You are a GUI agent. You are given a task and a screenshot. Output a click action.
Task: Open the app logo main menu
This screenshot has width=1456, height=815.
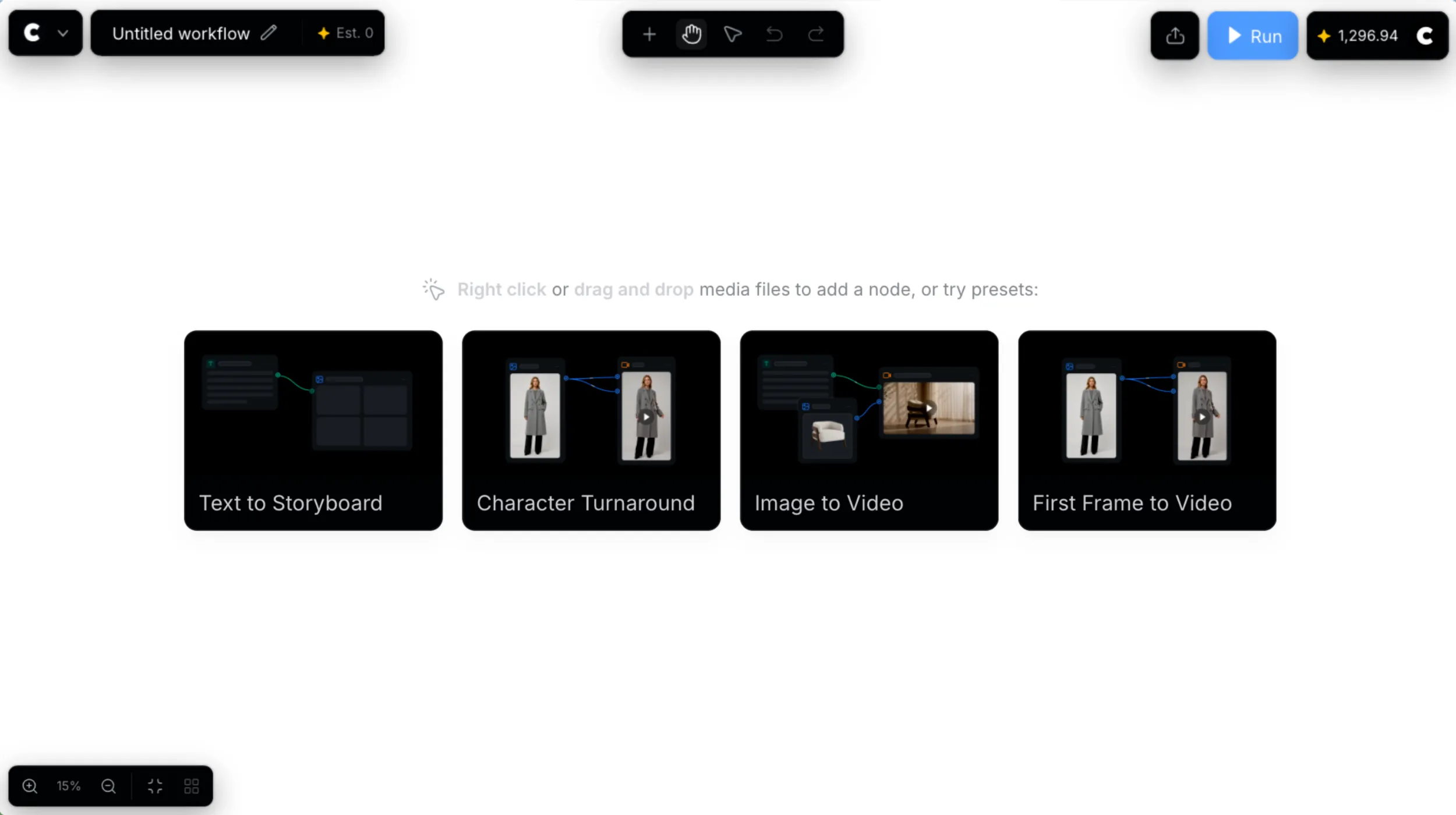click(x=32, y=33)
